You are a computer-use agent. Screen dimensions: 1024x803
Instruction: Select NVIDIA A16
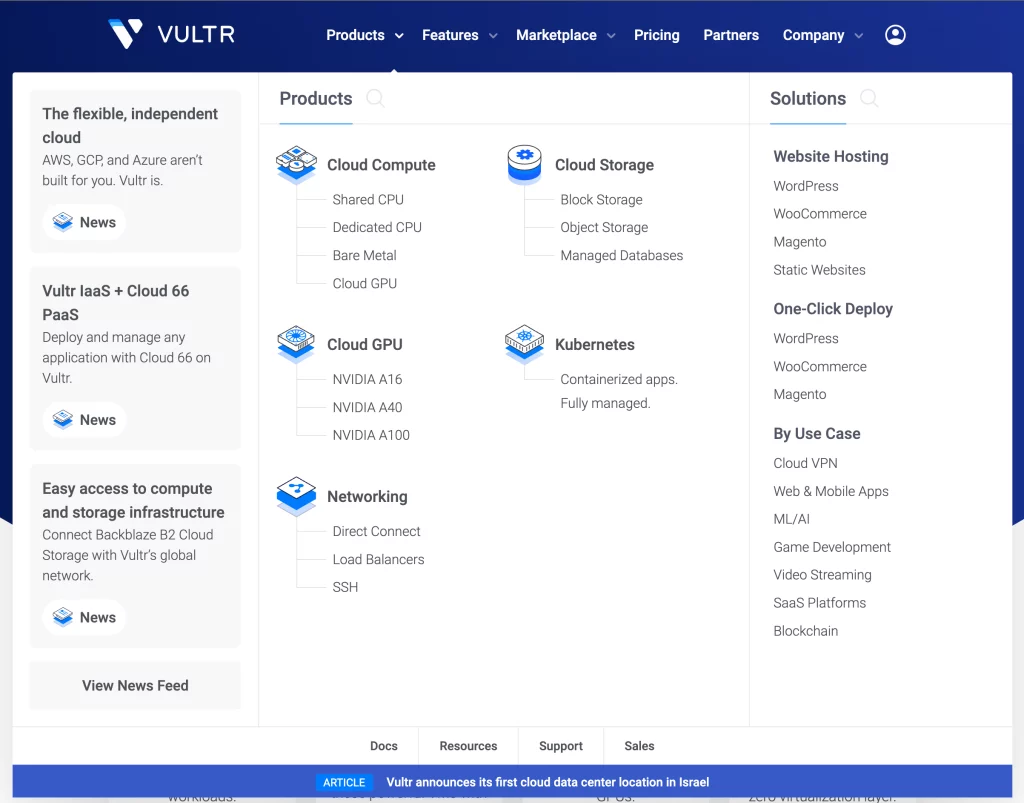[x=368, y=379]
